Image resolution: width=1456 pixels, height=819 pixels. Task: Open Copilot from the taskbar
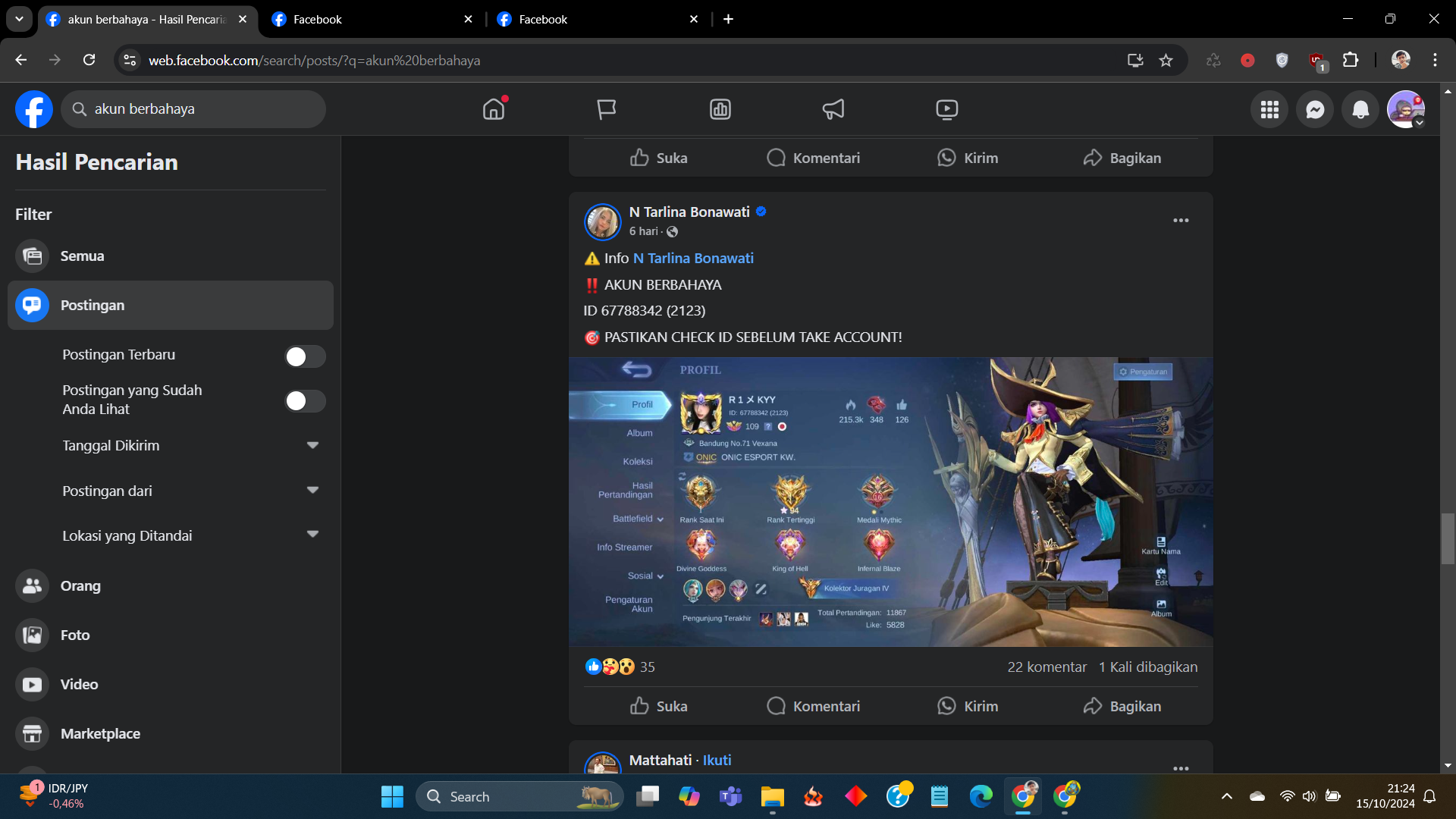[x=689, y=796]
